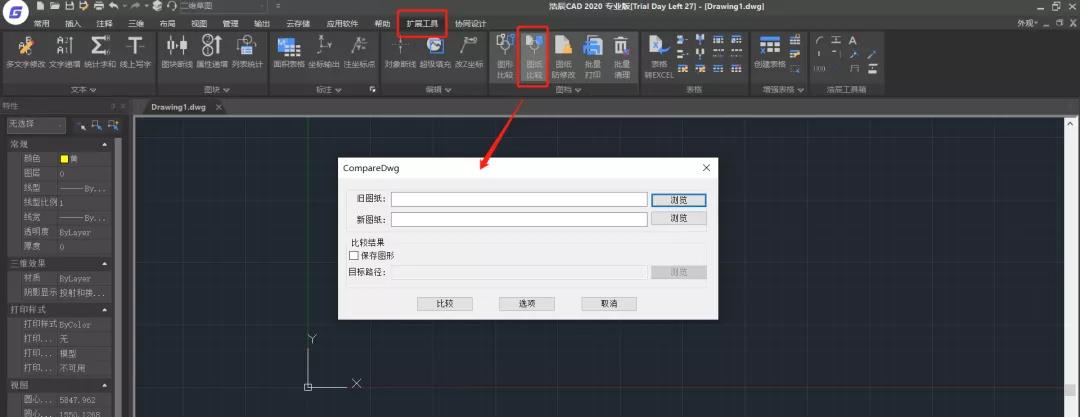Click the yellow color swatch in properties
1080x417 pixels.
click(x=65, y=159)
